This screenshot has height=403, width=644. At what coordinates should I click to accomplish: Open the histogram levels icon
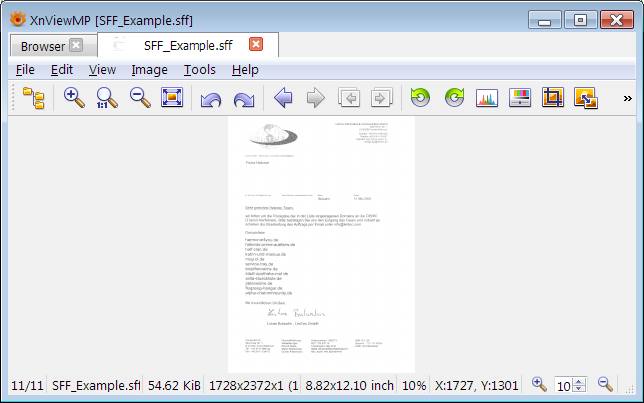click(x=487, y=98)
